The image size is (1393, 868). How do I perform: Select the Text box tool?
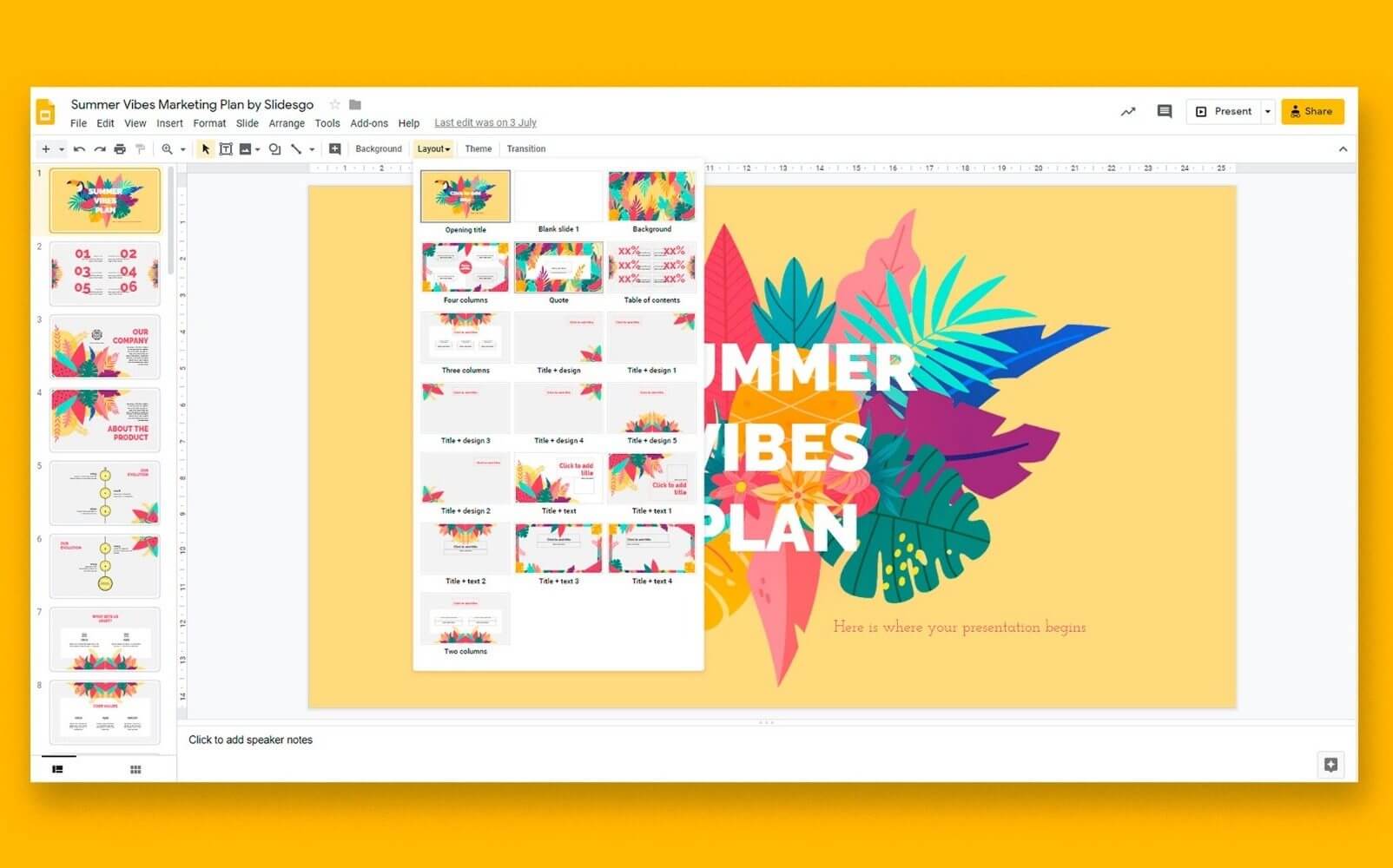coord(227,148)
